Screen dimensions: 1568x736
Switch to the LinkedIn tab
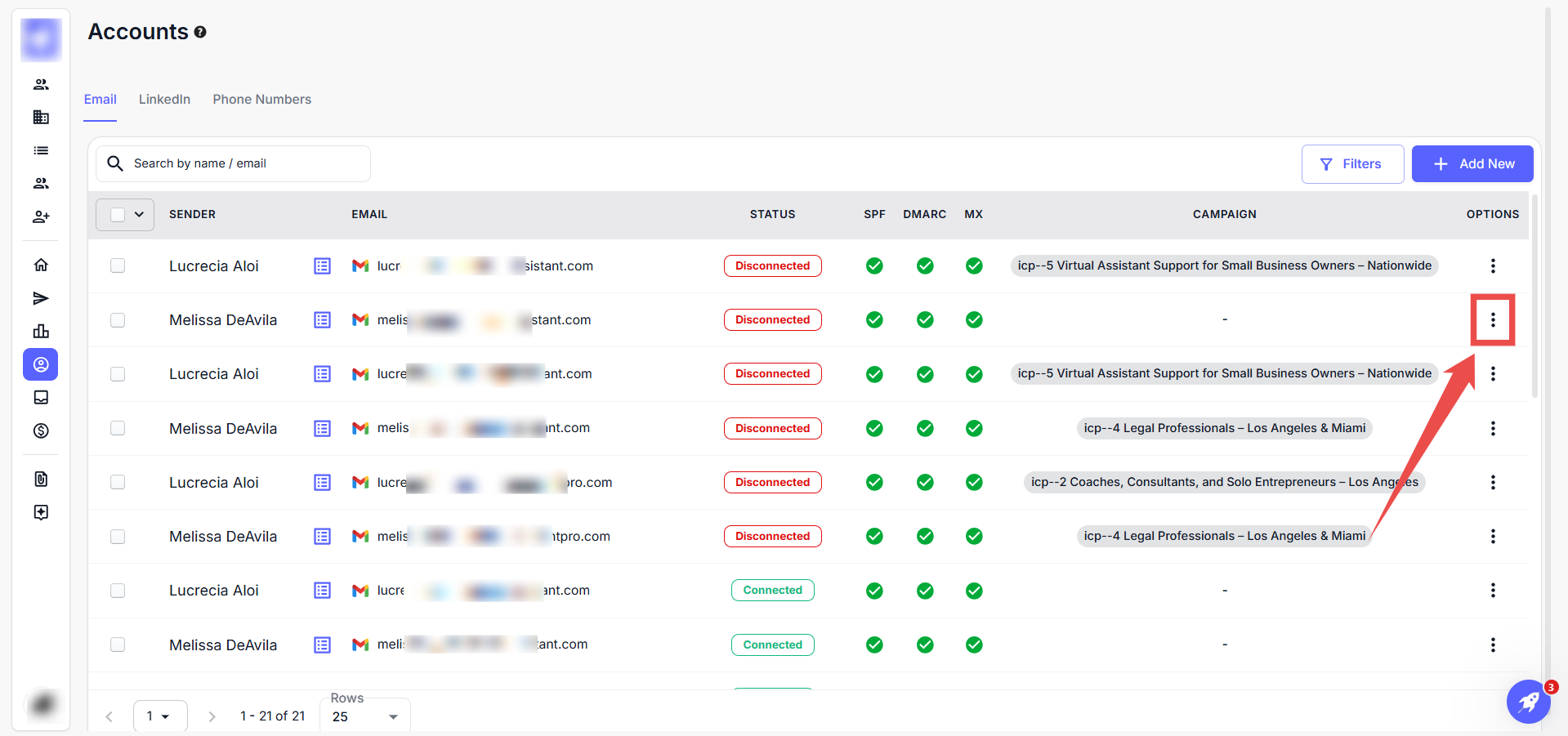point(164,100)
